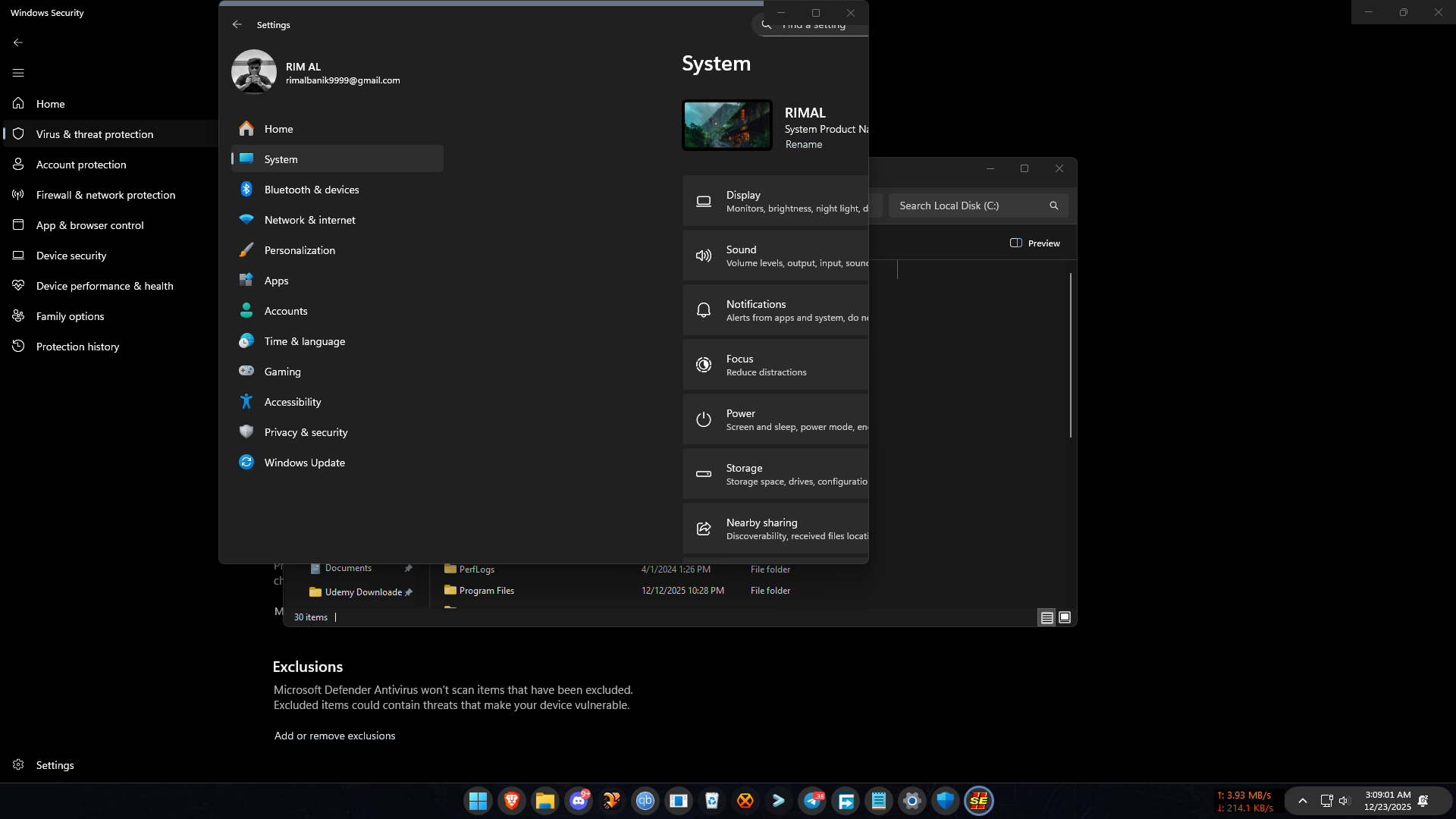Open Device security in Windows Security
Screen dimensions: 1456x819
click(111, 256)
